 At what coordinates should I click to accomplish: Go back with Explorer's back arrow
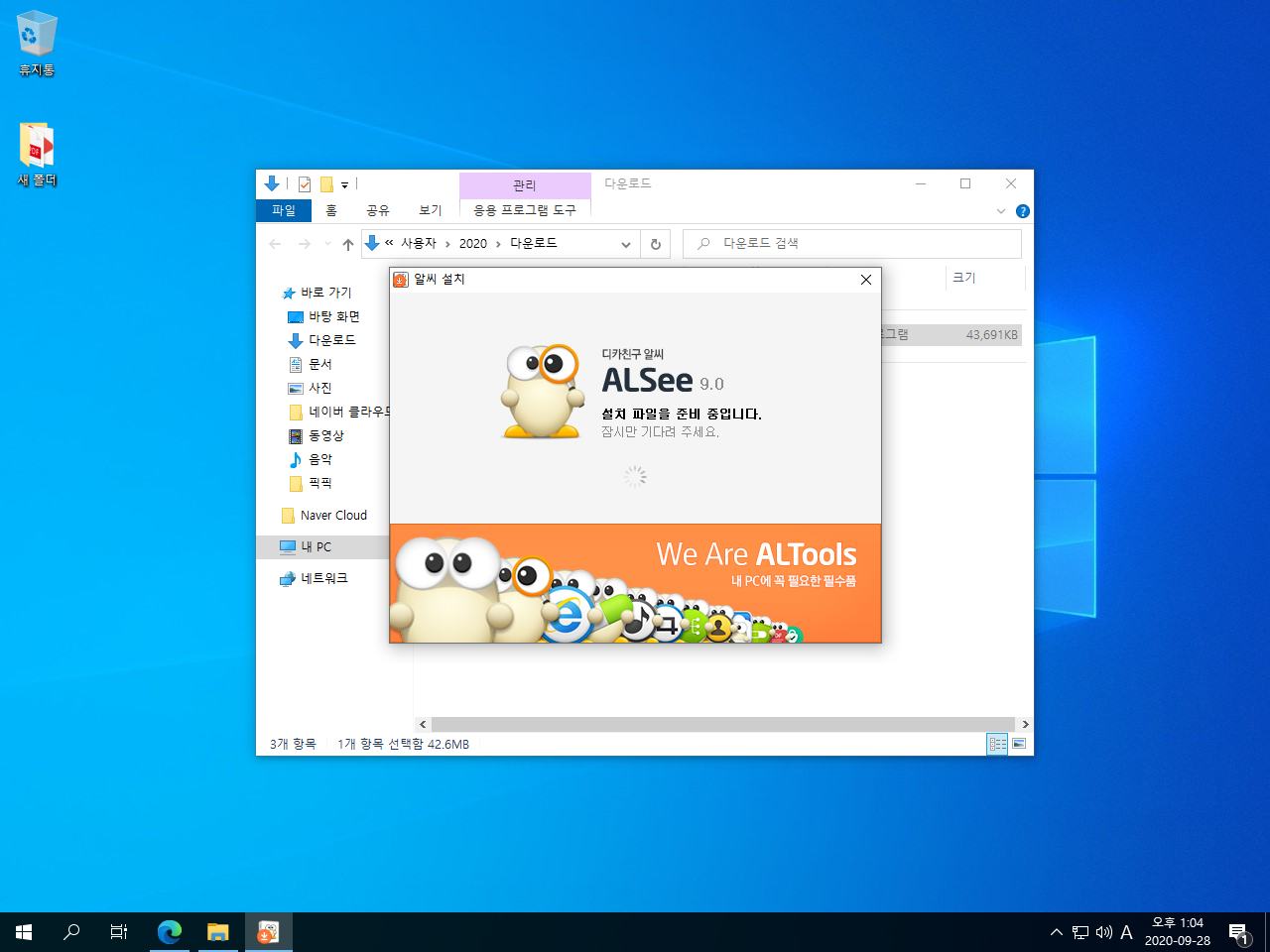[x=275, y=244]
